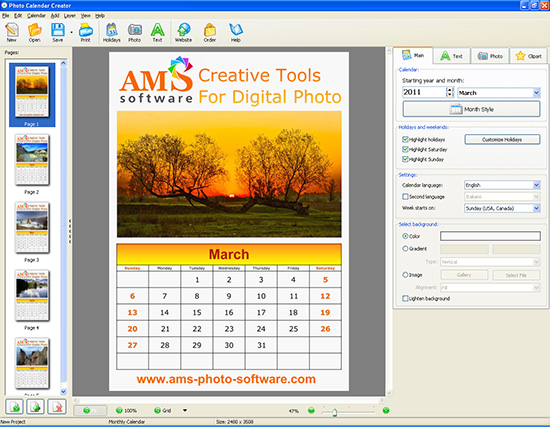Open the Add menu
550x427 pixels.
point(55,16)
